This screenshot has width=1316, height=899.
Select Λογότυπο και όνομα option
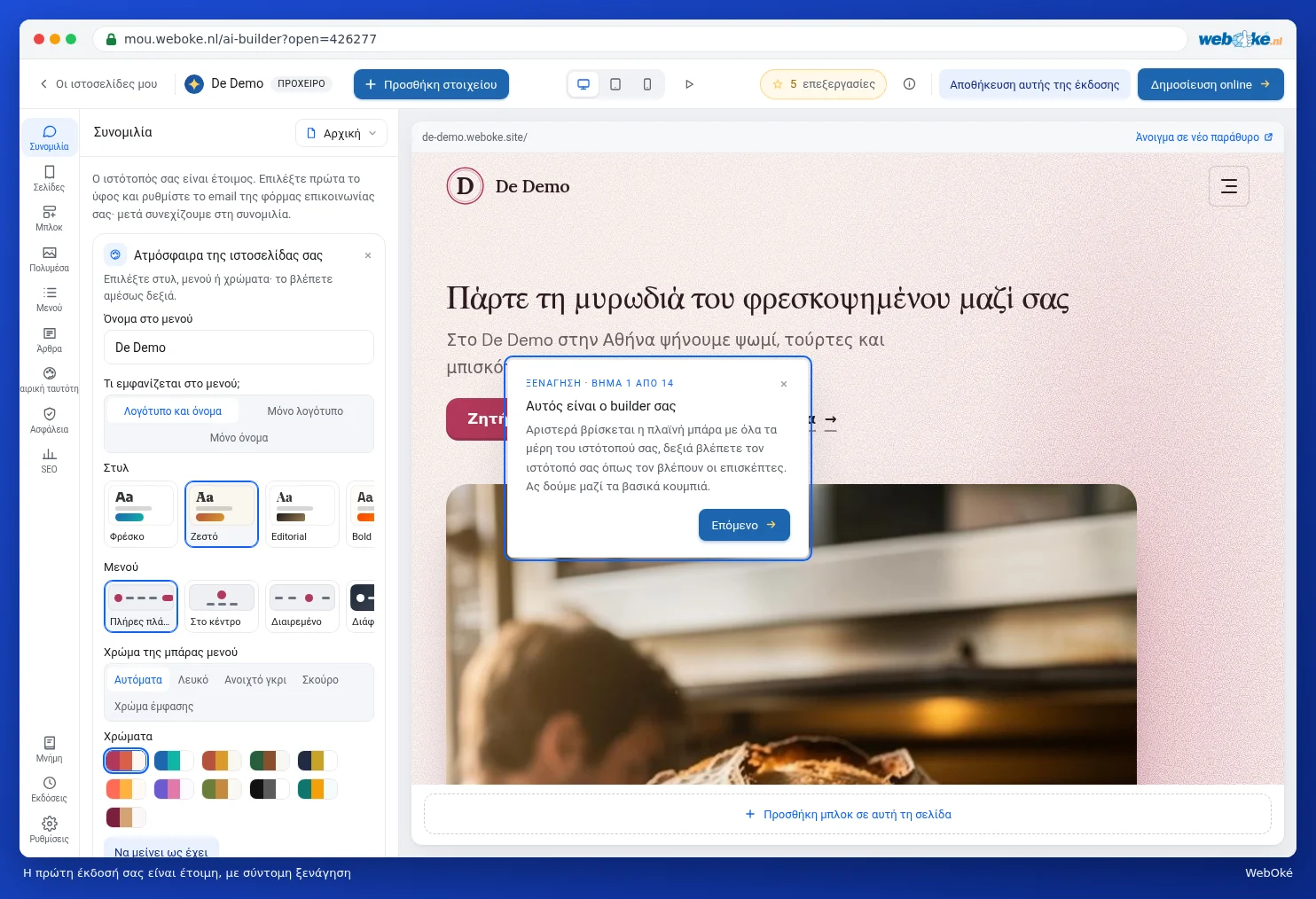coord(173,411)
